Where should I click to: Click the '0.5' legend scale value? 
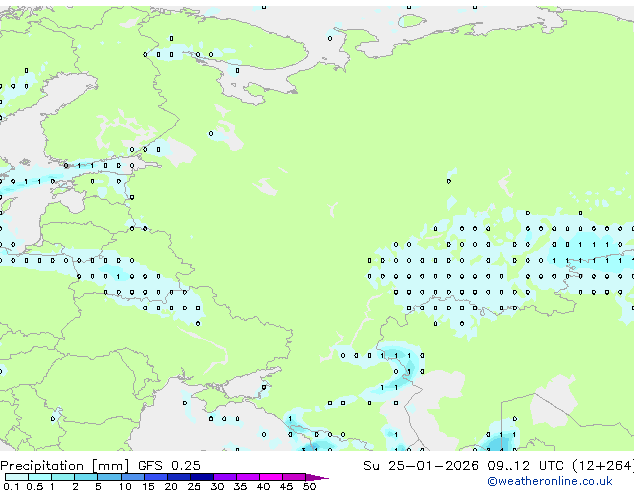(x=34, y=486)
